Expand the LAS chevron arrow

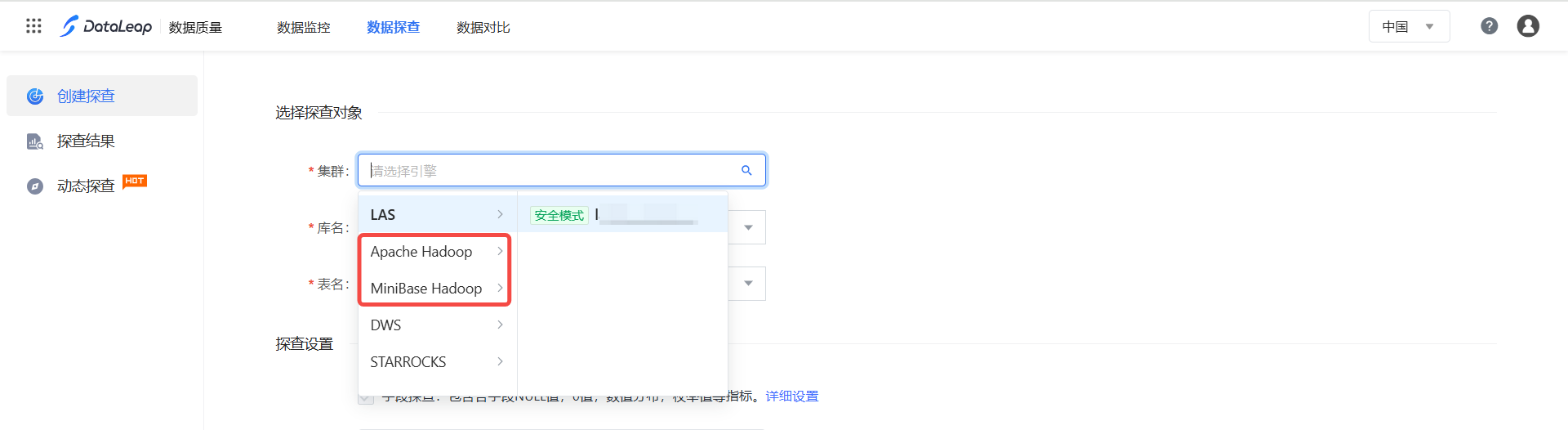click(500, 214)
